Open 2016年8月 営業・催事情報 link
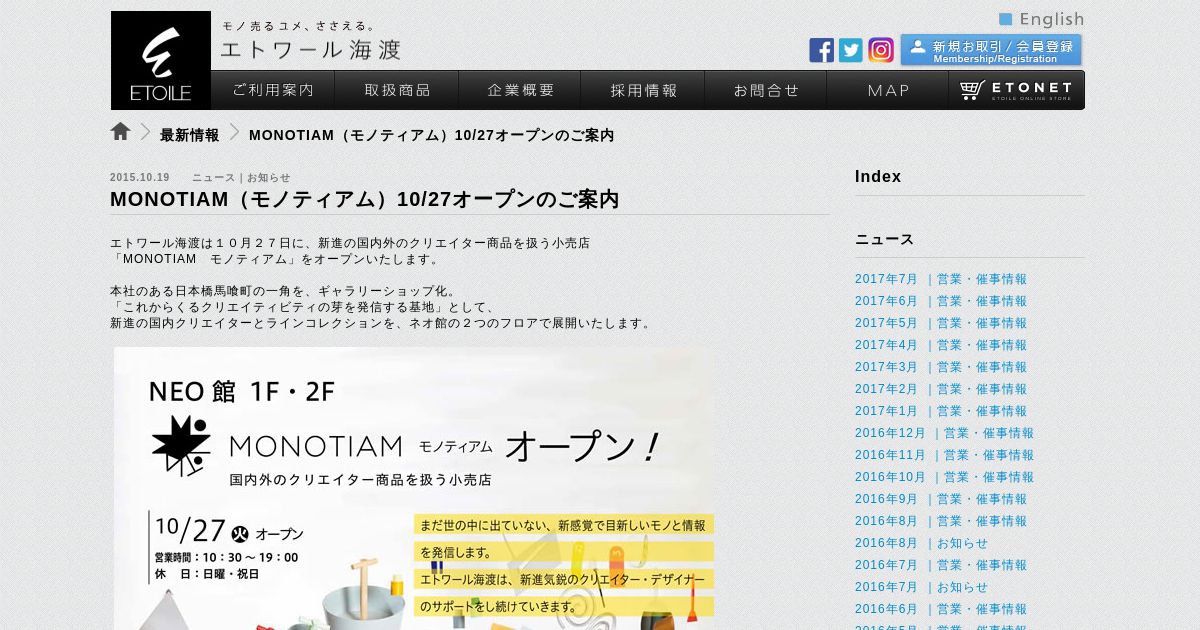This screenshot has width=1200, height=630. coord(941,521)
